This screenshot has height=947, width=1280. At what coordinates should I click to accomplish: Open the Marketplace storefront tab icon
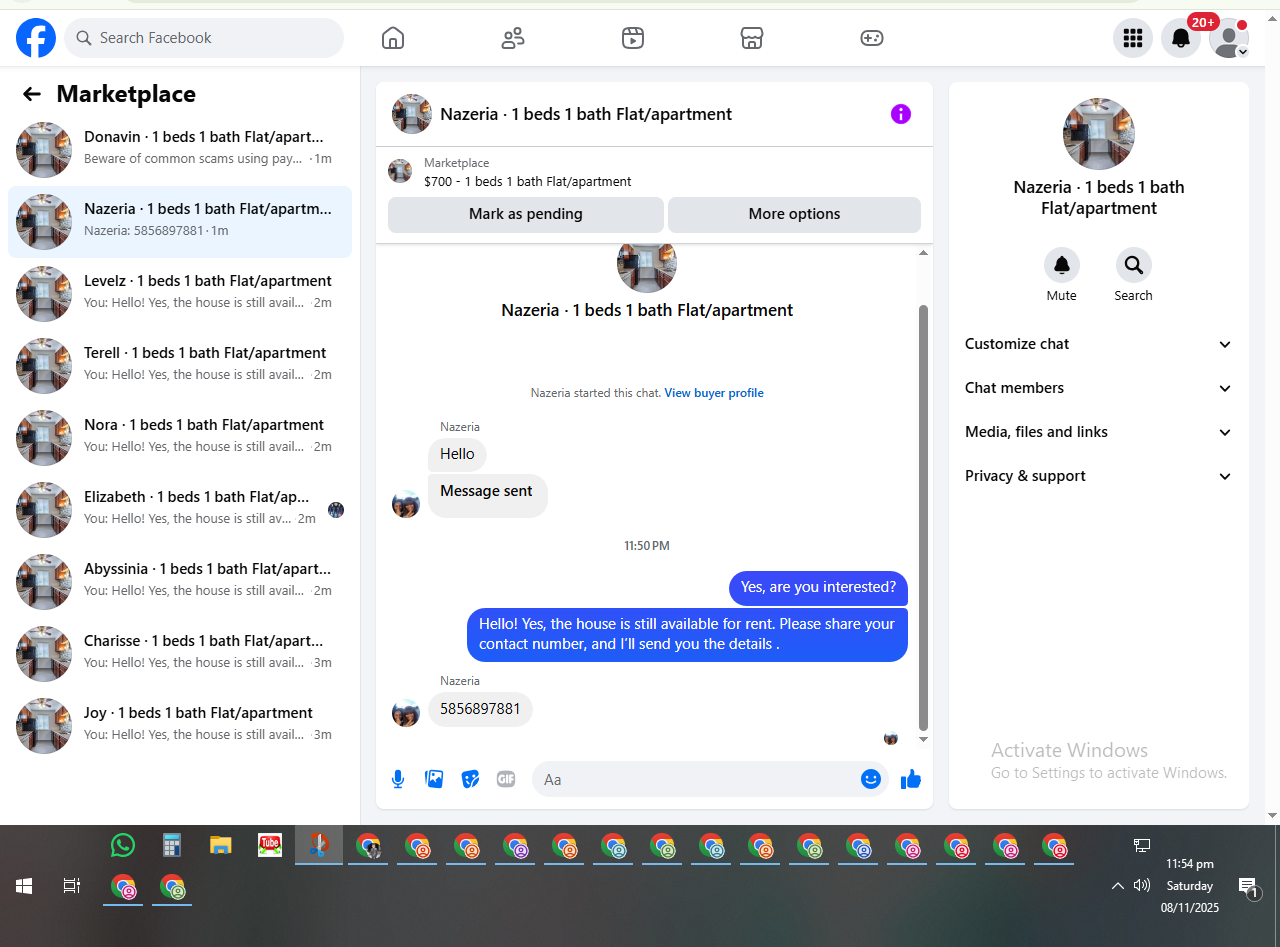coord(752,38)
